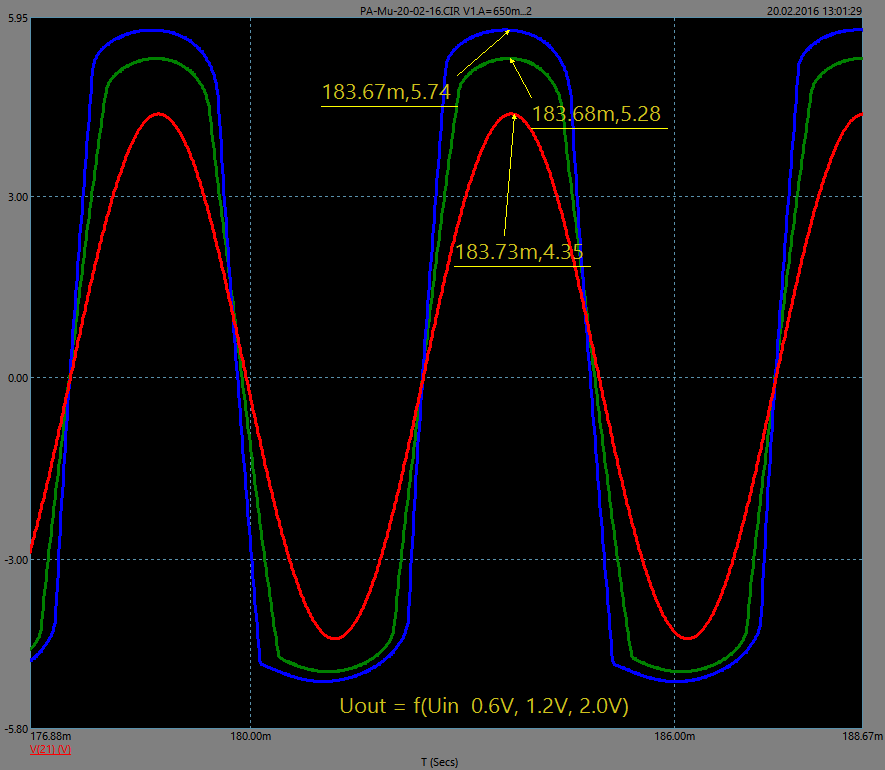Click the blue curve peak at 5.74

509,31
